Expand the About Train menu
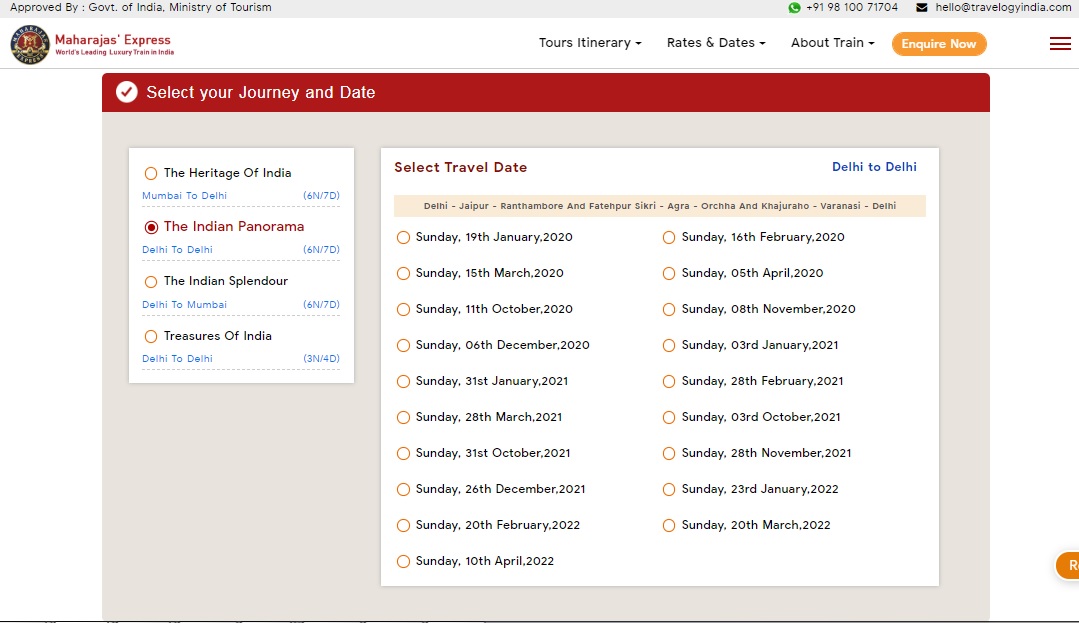This screenshot has width=1079, height=623. tap(832, 43)
